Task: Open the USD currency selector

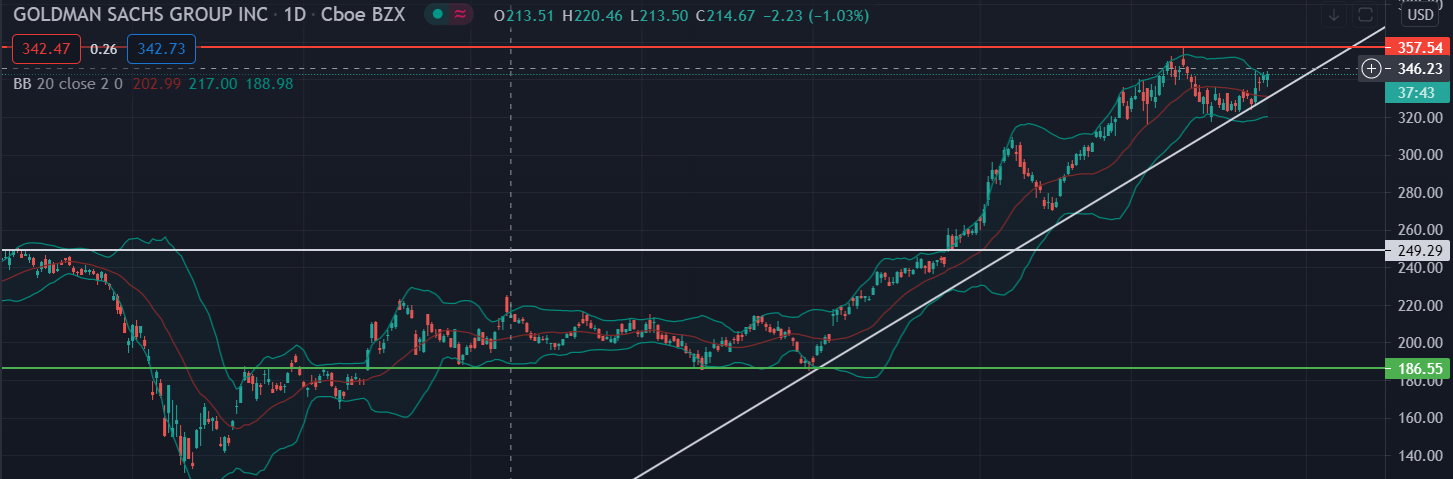Action: point(1419,15)
